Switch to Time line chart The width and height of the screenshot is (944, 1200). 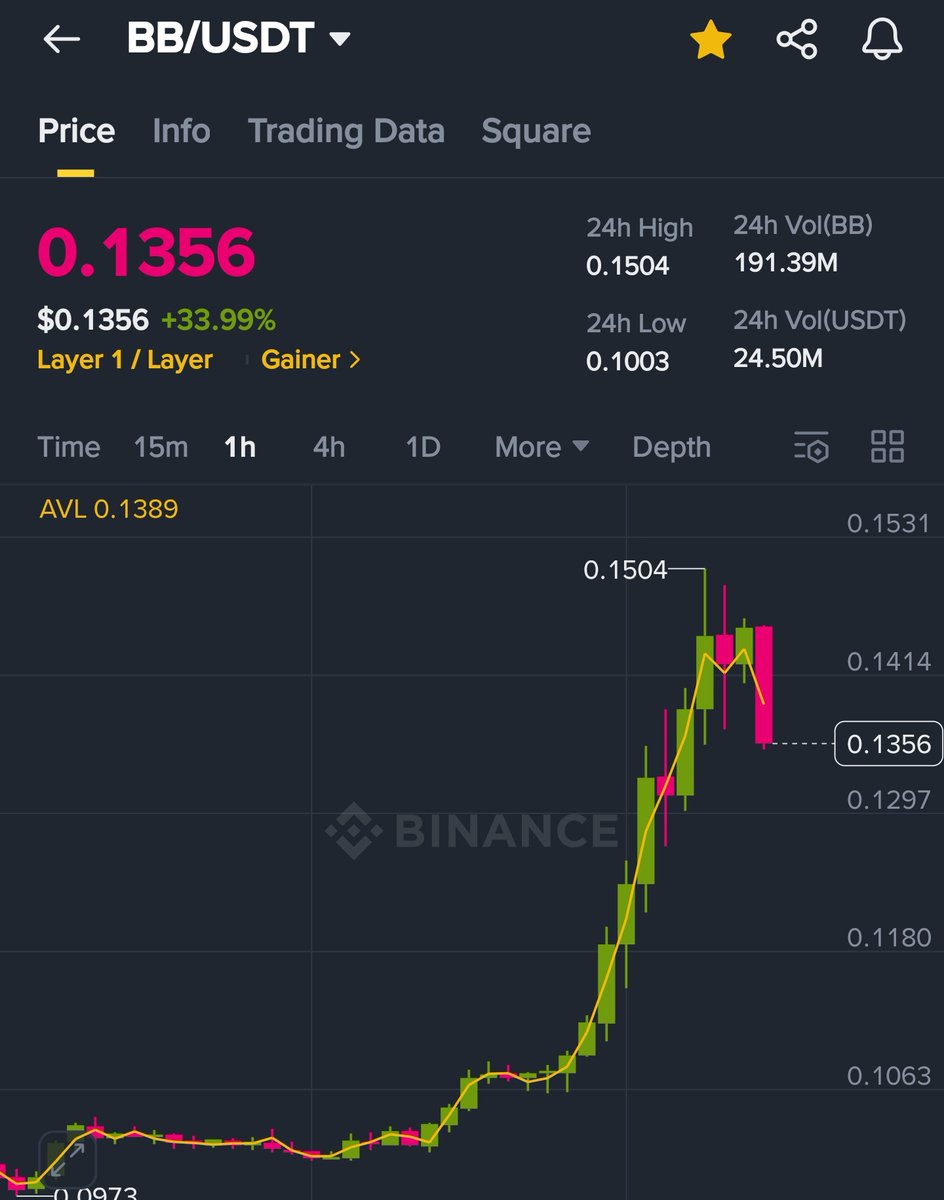coord(69,447)
